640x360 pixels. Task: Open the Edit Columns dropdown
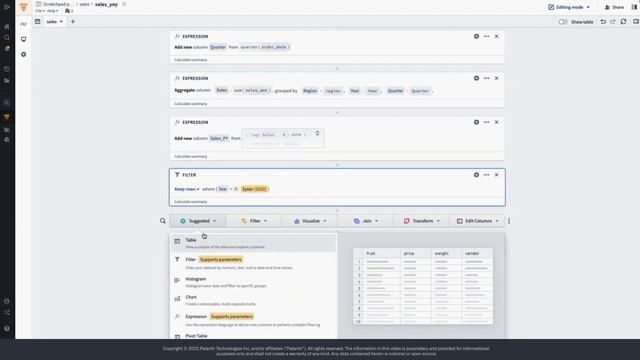tap(478, 221)
